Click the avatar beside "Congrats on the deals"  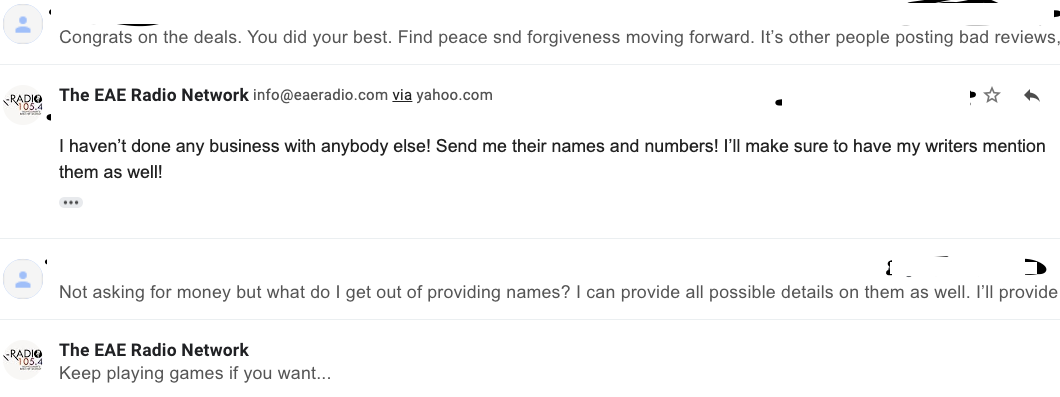[x=23, y=24]
